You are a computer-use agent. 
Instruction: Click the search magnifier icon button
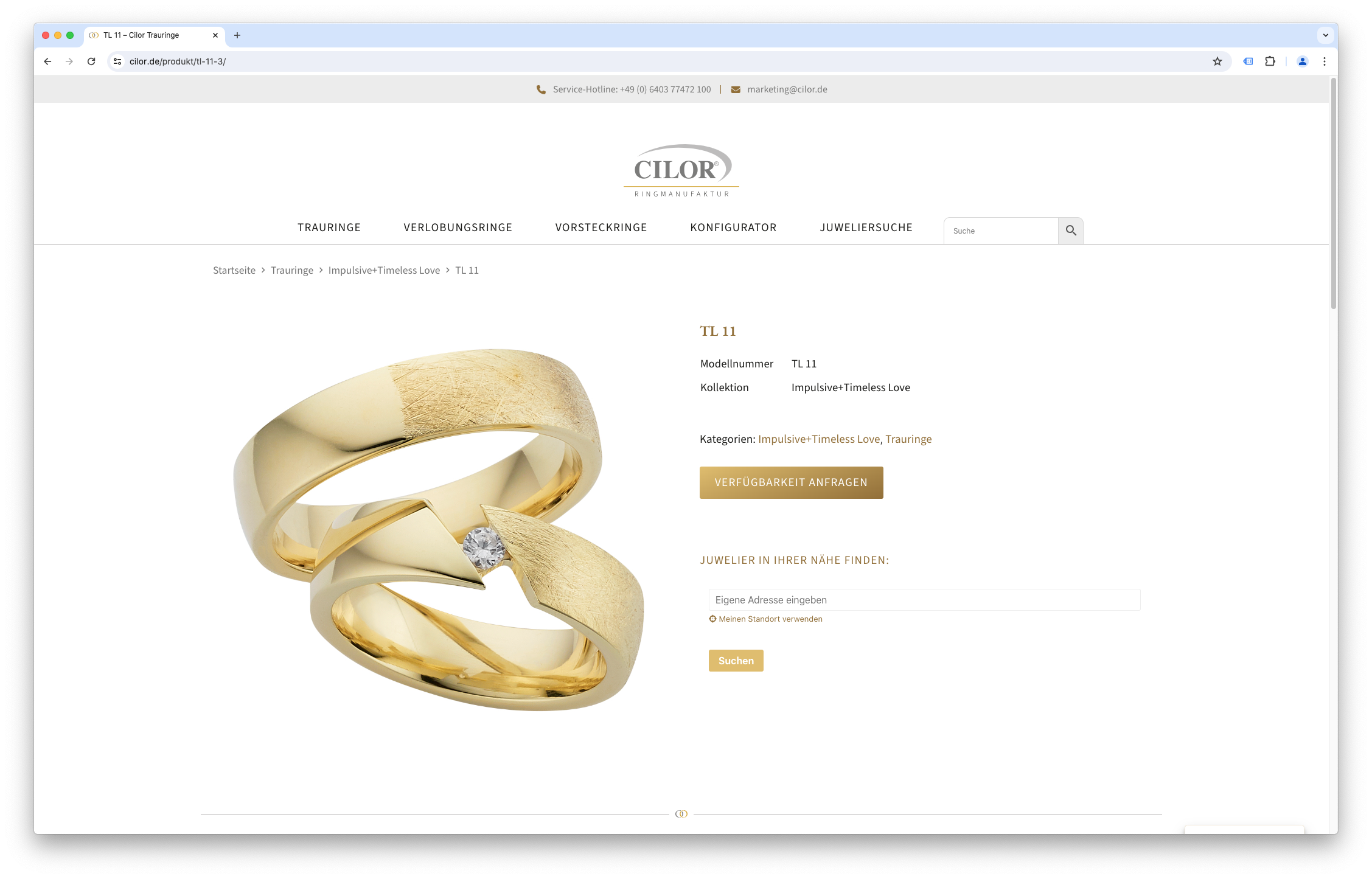1071,231
